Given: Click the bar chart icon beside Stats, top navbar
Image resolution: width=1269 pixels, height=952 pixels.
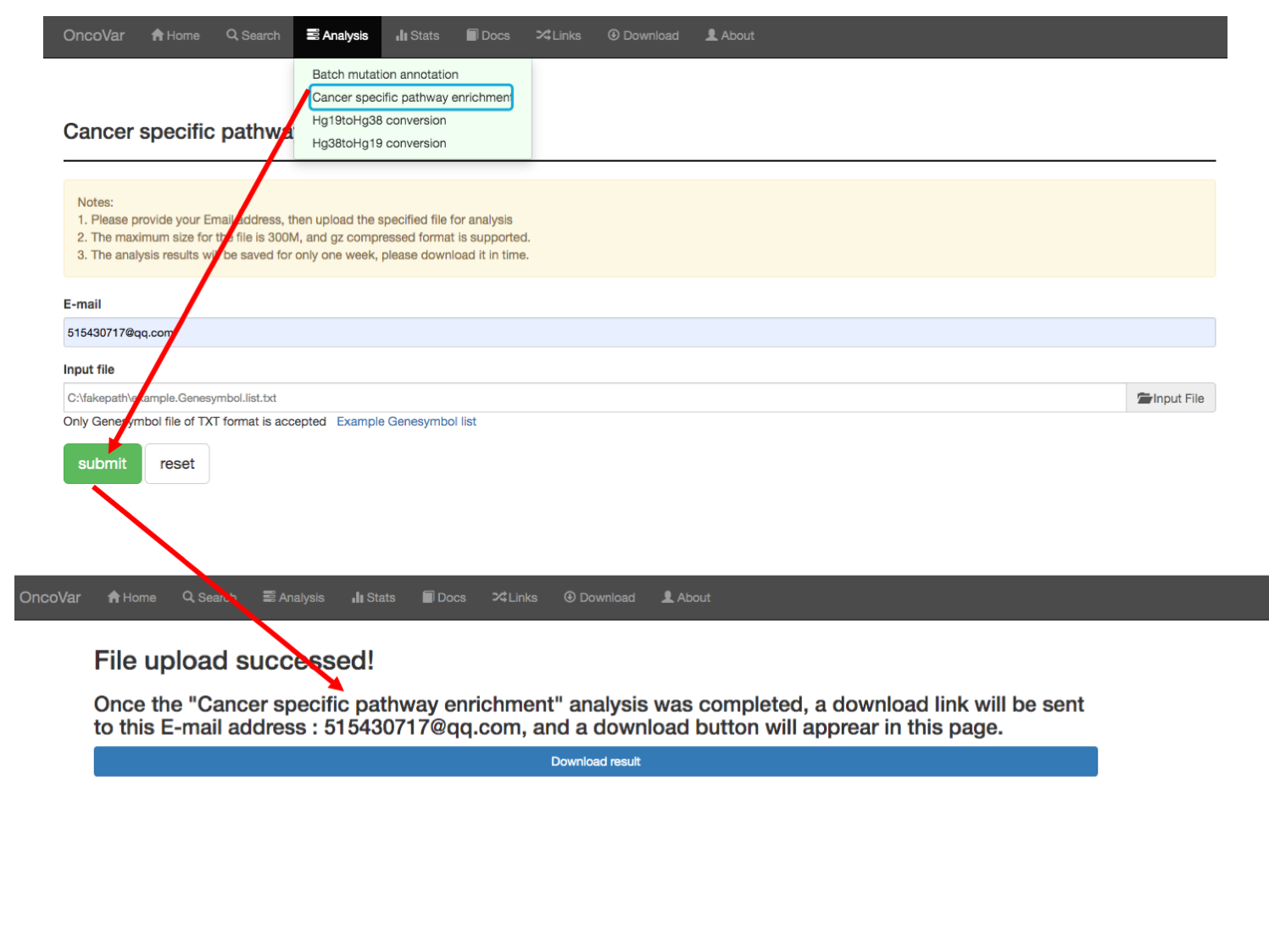Looking at the screenshot, I should (402, 35).
